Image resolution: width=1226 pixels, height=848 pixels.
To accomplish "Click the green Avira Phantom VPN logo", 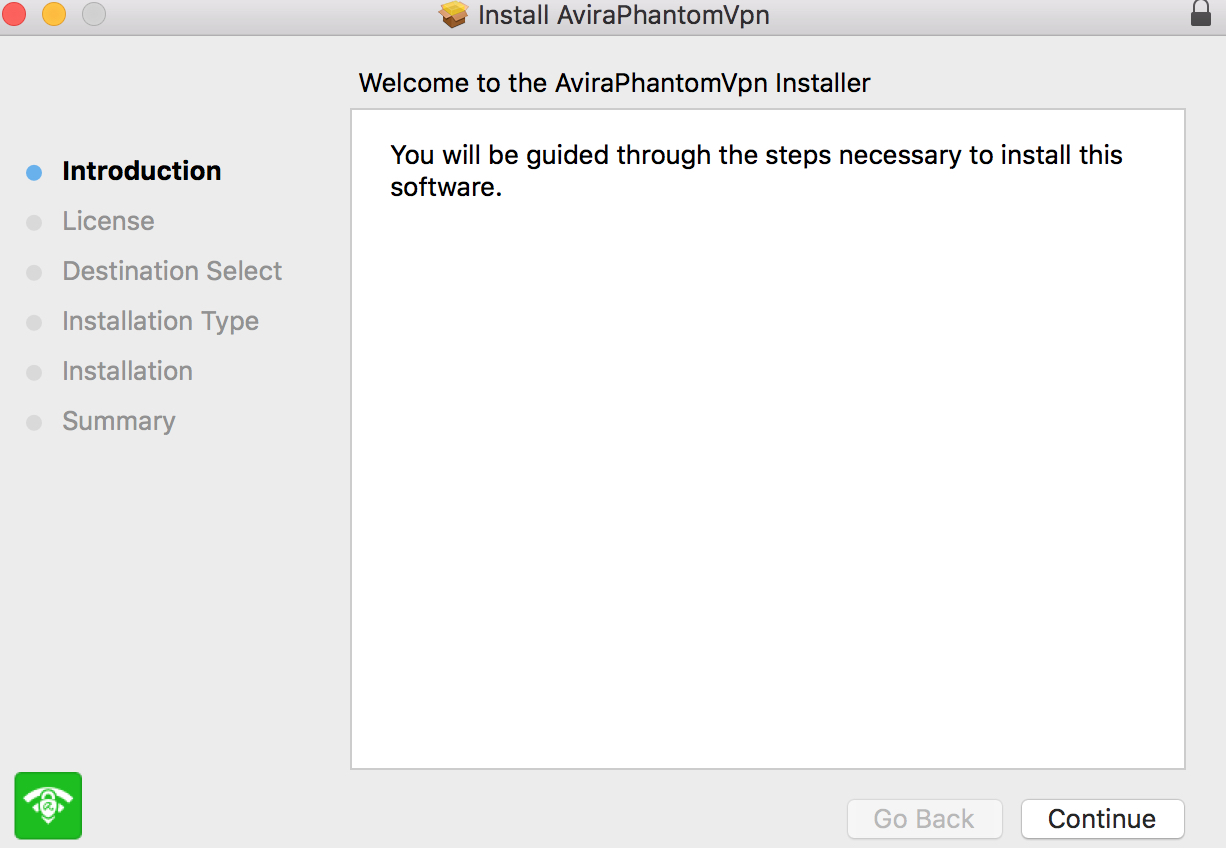I will [48, 805].
